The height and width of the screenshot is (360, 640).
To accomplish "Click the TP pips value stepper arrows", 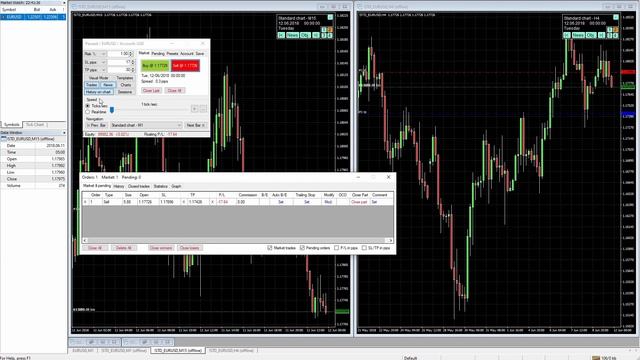I will [x=133, y=70].
